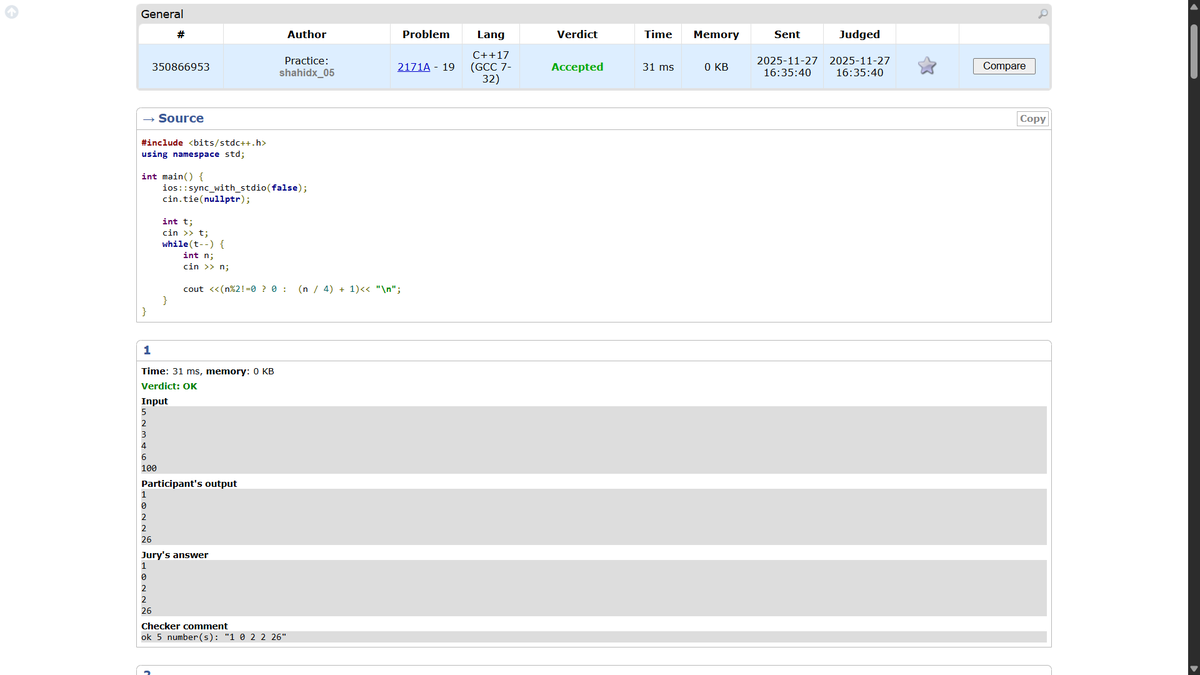
Task: Expand test case 2 section
Action: point(147,671)
